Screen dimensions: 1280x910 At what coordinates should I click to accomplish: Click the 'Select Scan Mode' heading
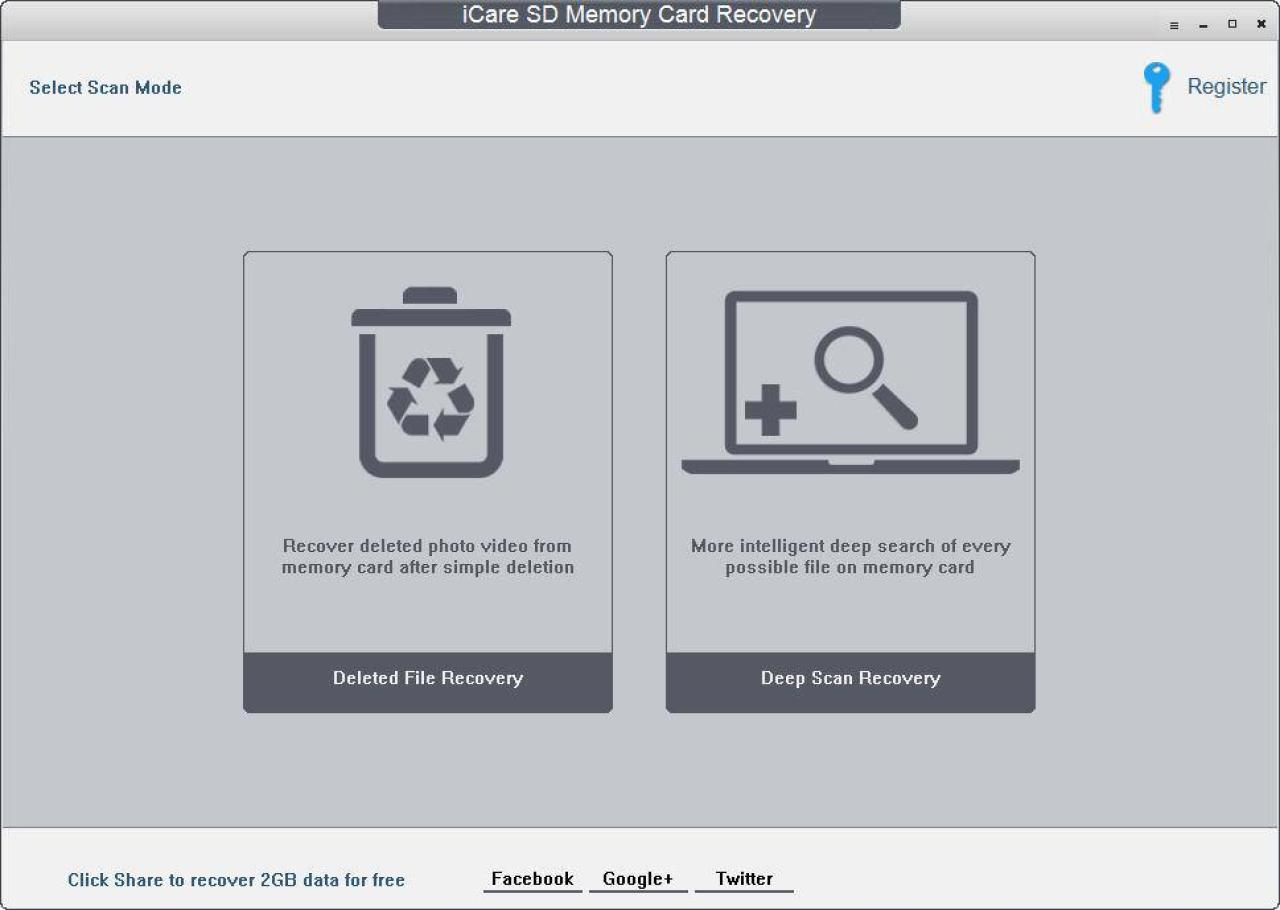tap(105, 88)
